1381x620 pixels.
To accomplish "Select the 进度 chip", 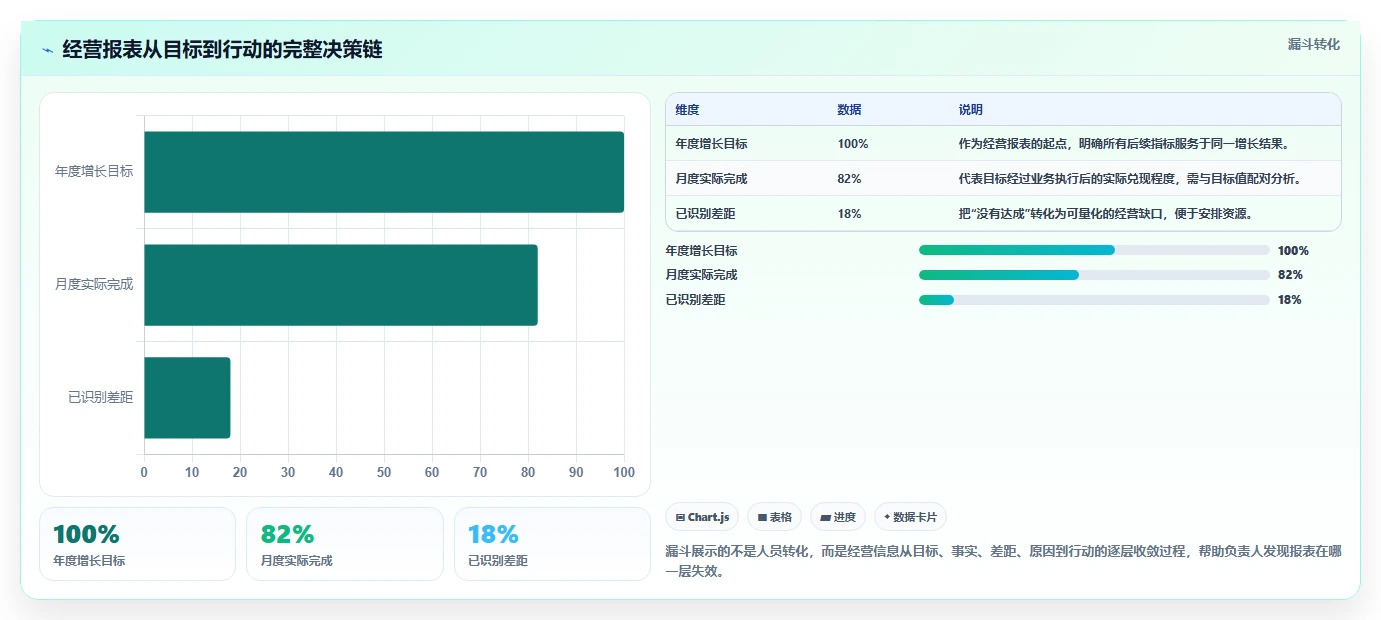I will (x=838, y=517).
